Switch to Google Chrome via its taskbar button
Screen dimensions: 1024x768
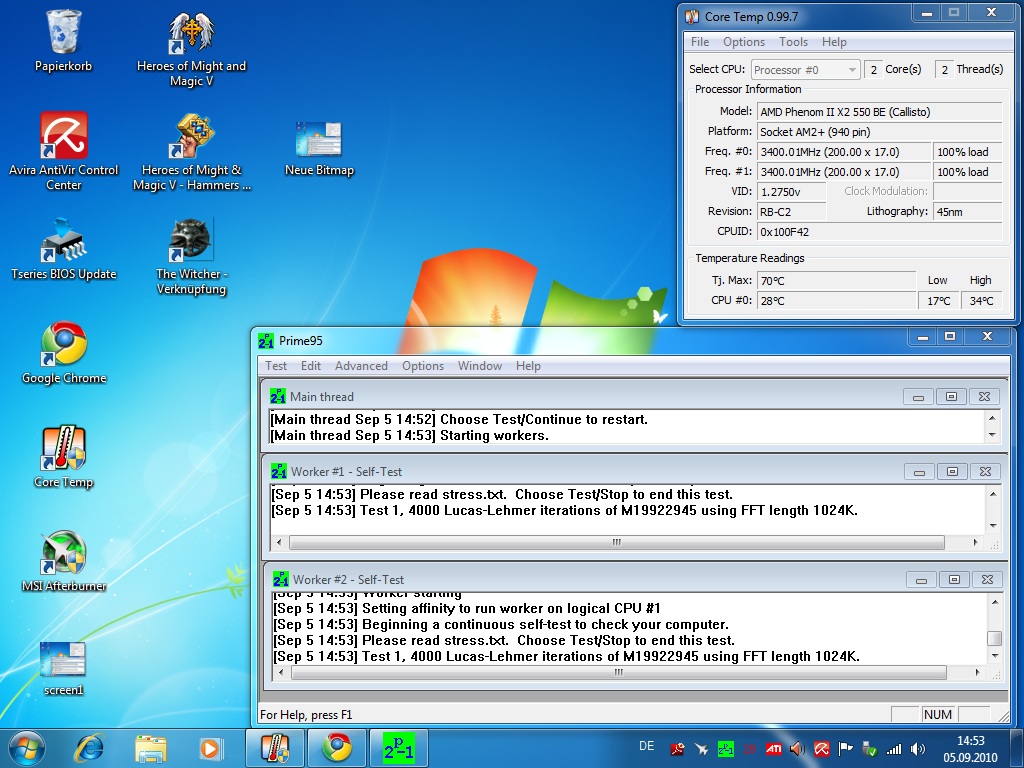pos(336,748)
